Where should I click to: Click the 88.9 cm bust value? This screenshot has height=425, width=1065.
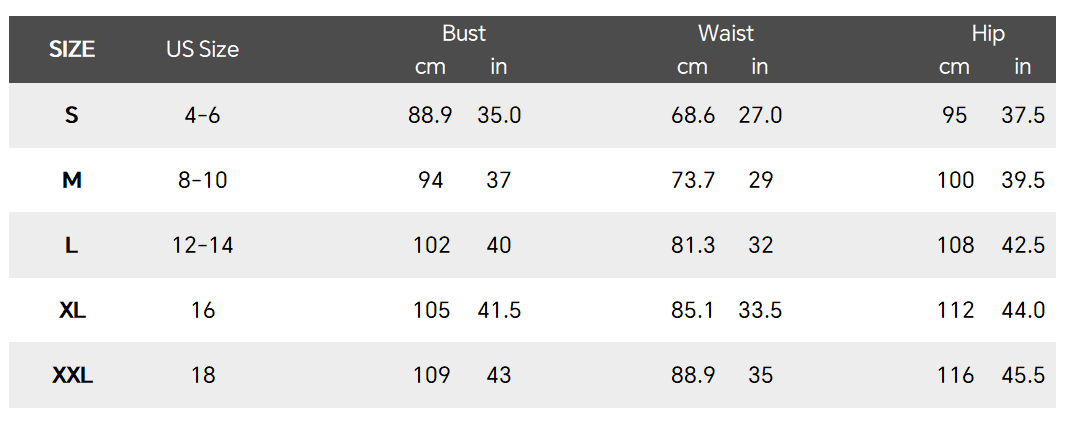click(430, 115)
